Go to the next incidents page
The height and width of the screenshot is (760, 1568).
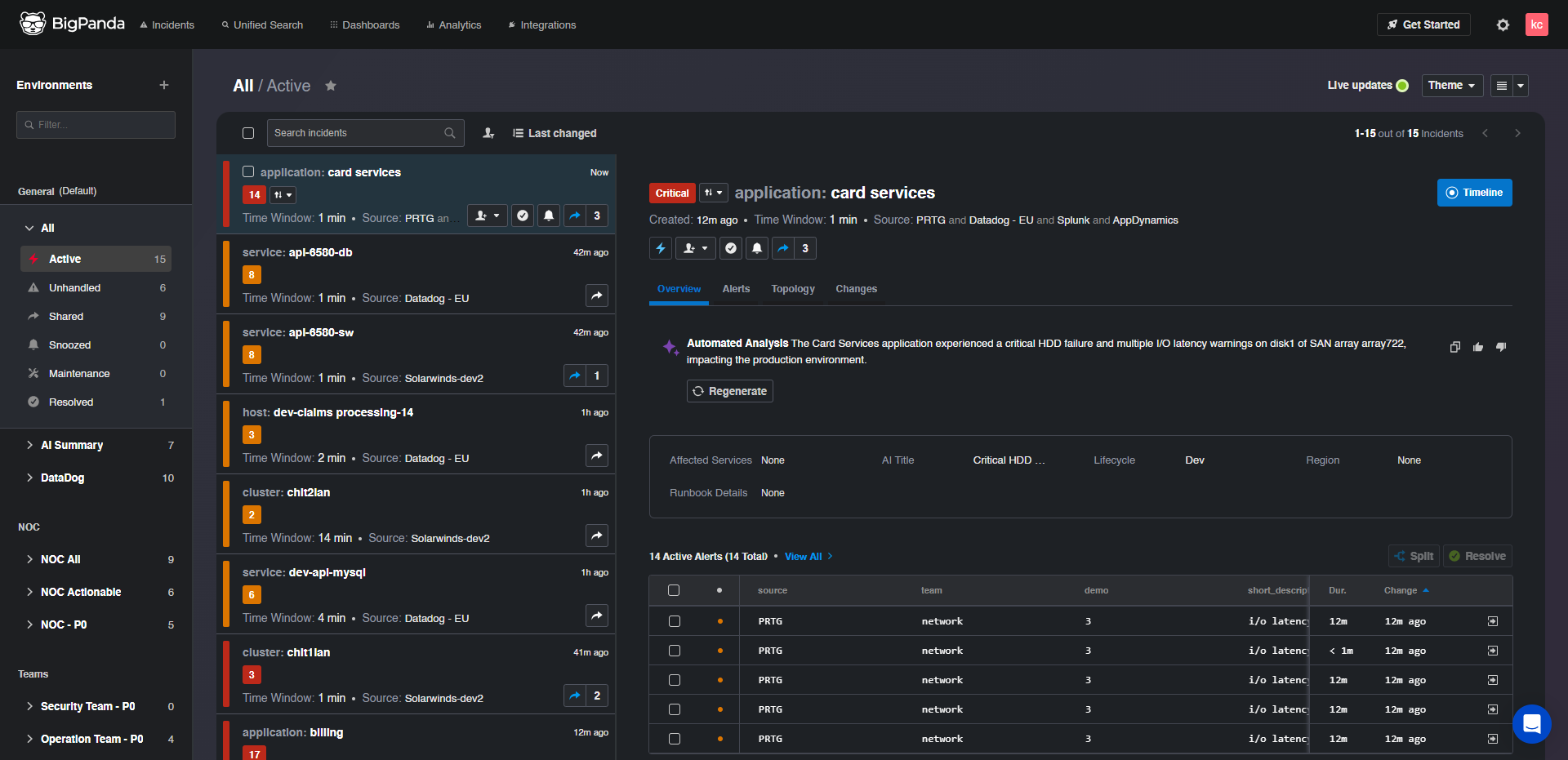click(1517, 133)
